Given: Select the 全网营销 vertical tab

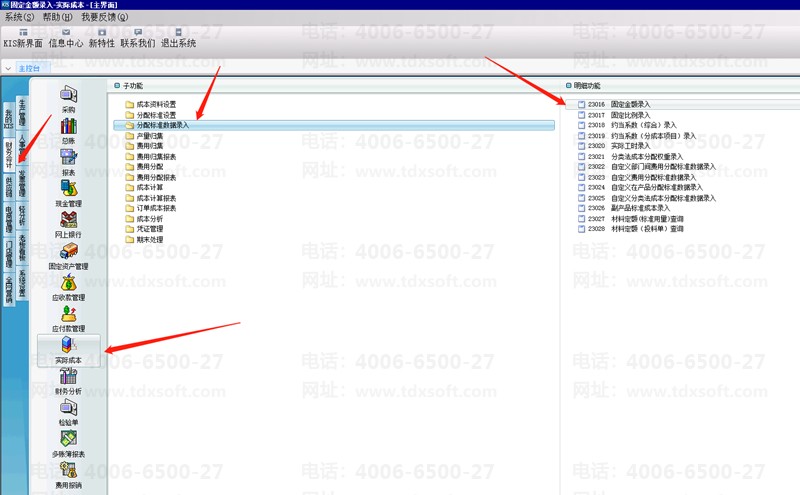Looking at the screenshot, I should tap(9, 289).
